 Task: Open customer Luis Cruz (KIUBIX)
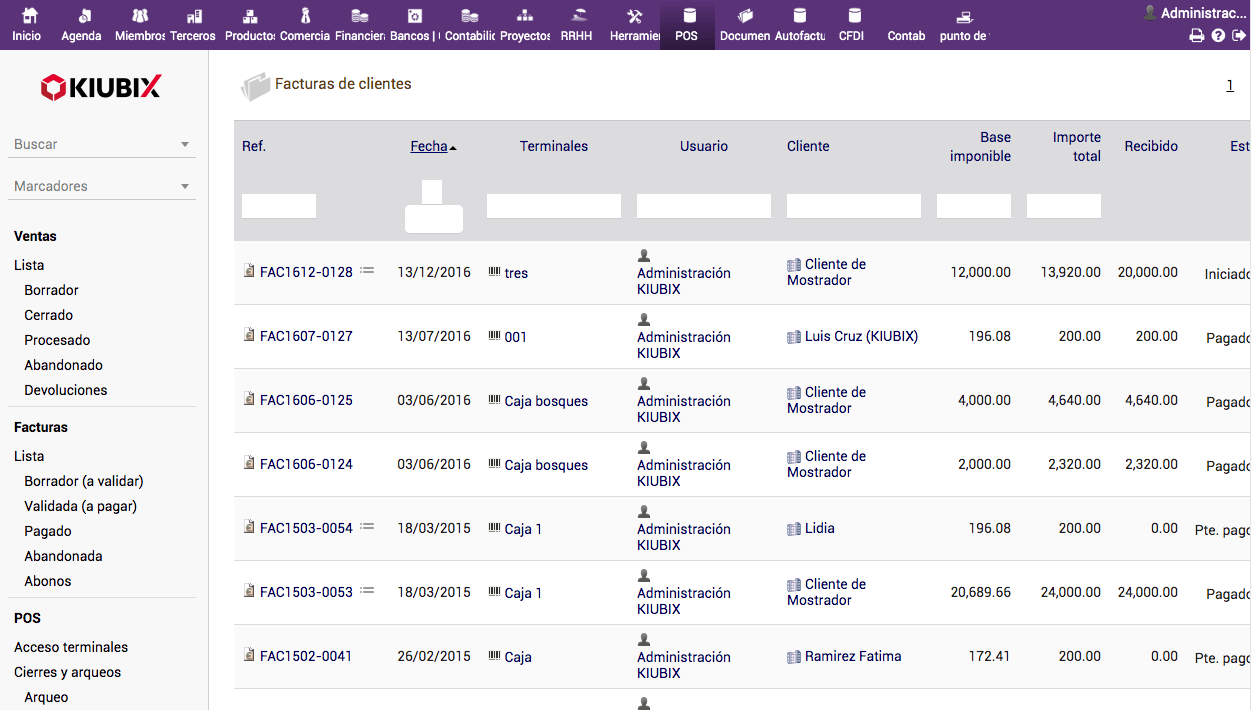tap(861, 336)
